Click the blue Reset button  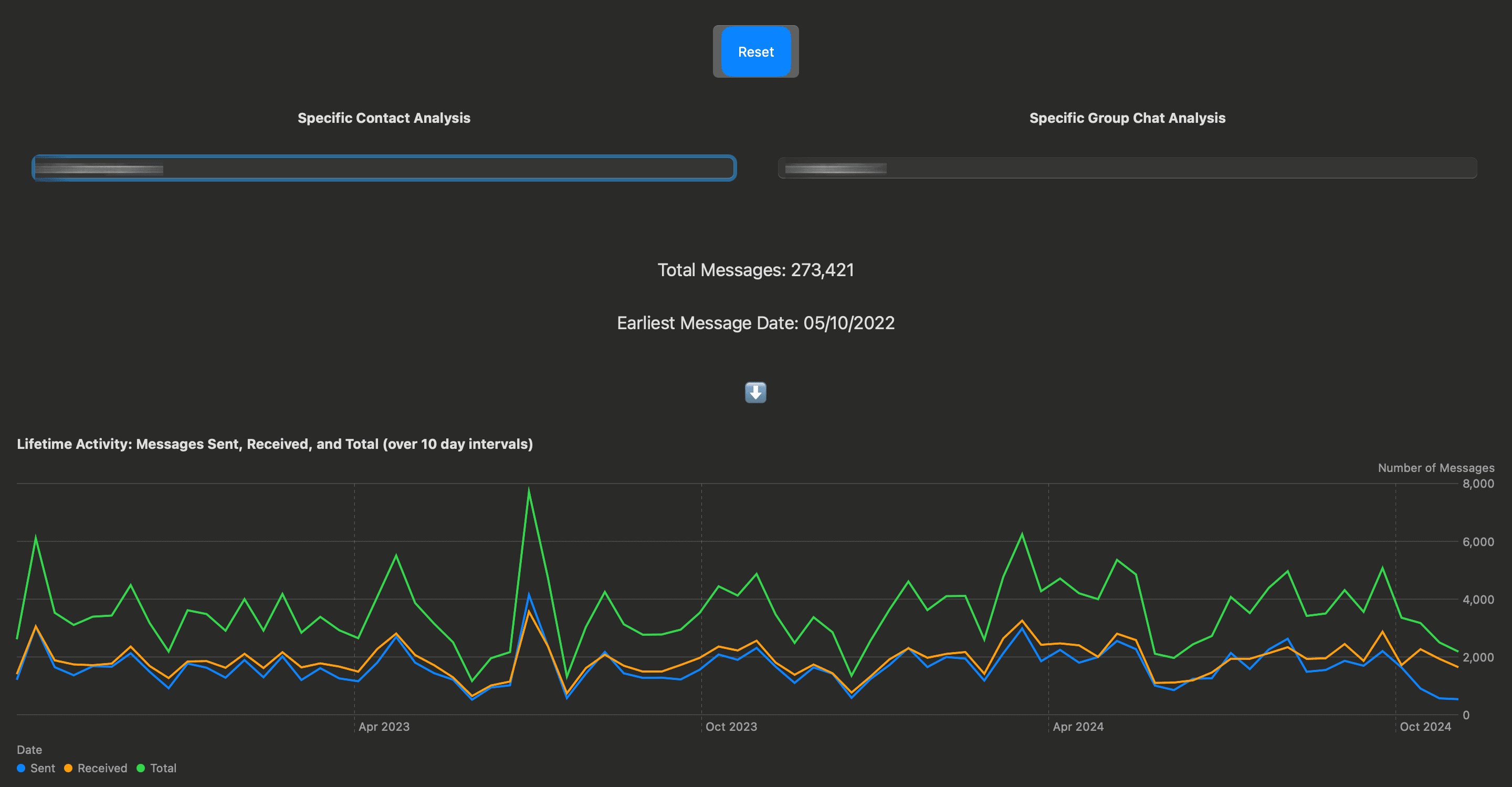click(755, 51)
